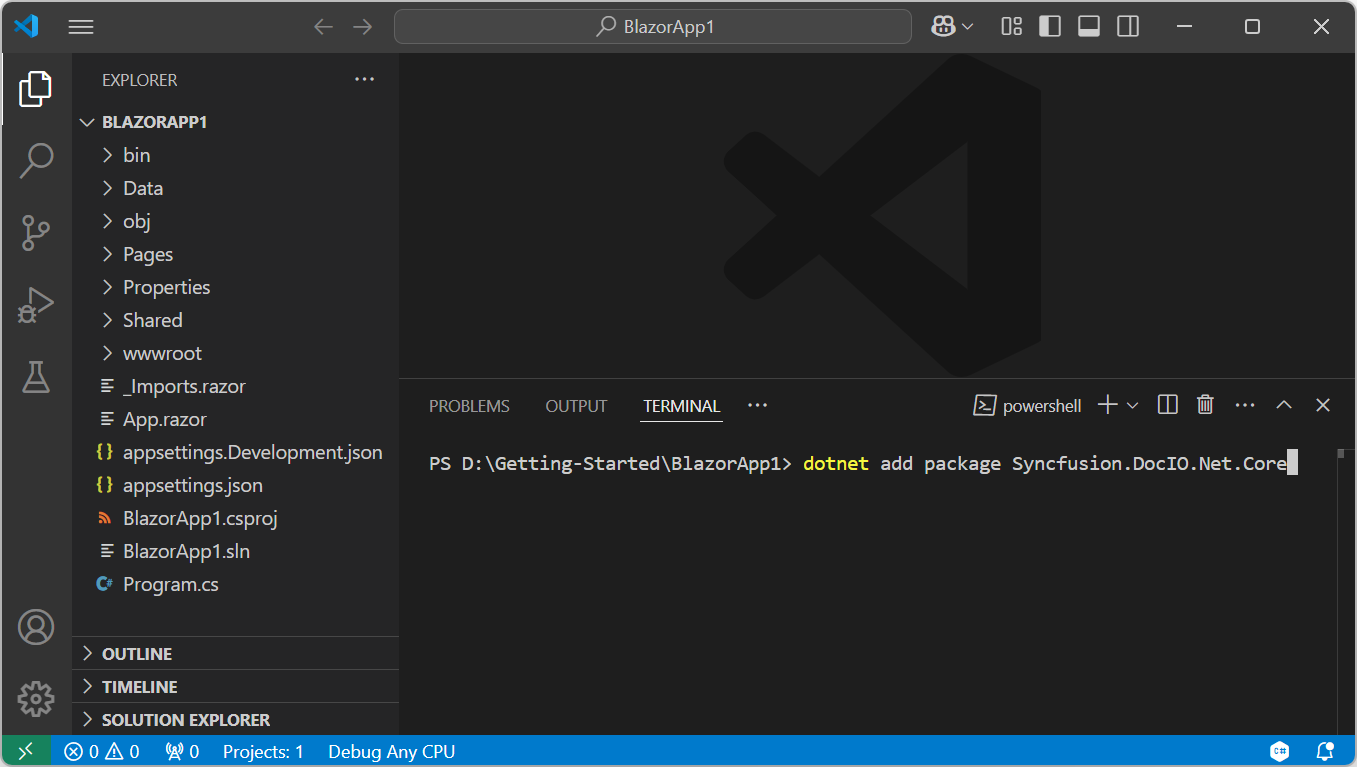Open the Explorer view in activity bar

tap(36, 90)
